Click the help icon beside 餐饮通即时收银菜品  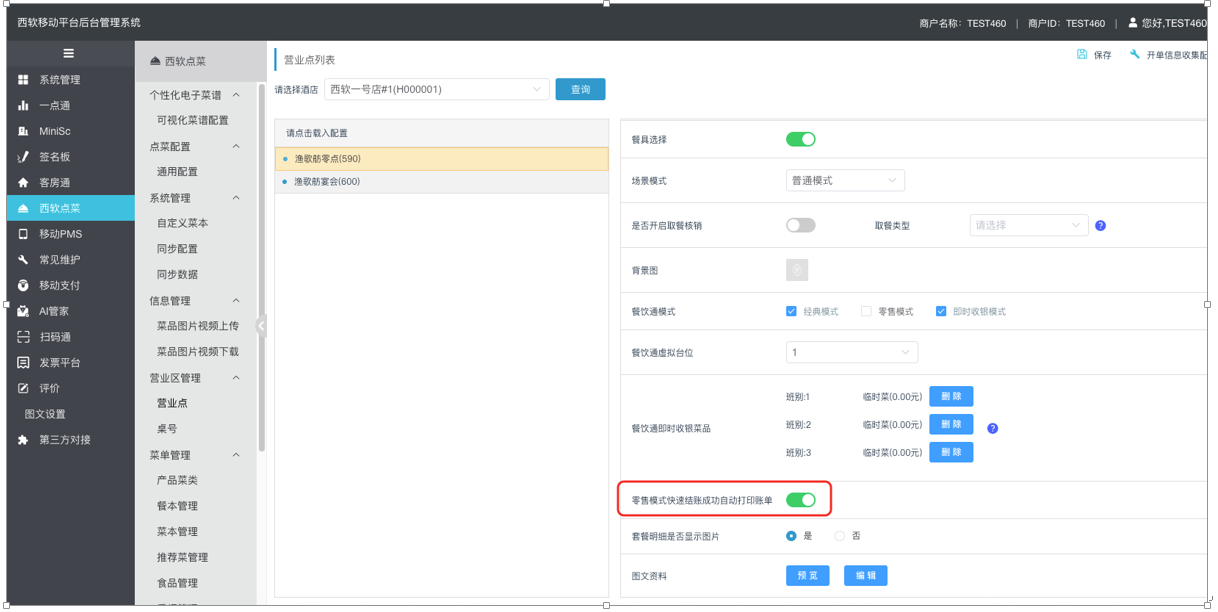click(992, 428)
